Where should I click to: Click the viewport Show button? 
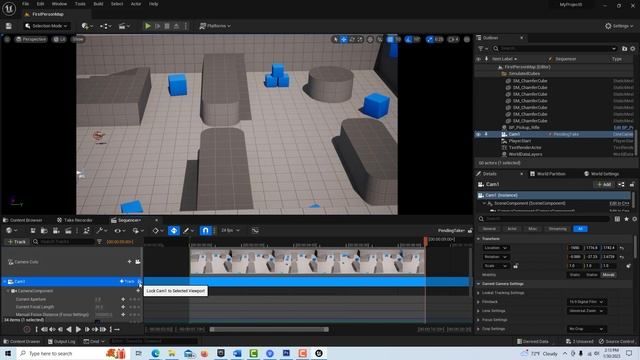tap(78, 39)
